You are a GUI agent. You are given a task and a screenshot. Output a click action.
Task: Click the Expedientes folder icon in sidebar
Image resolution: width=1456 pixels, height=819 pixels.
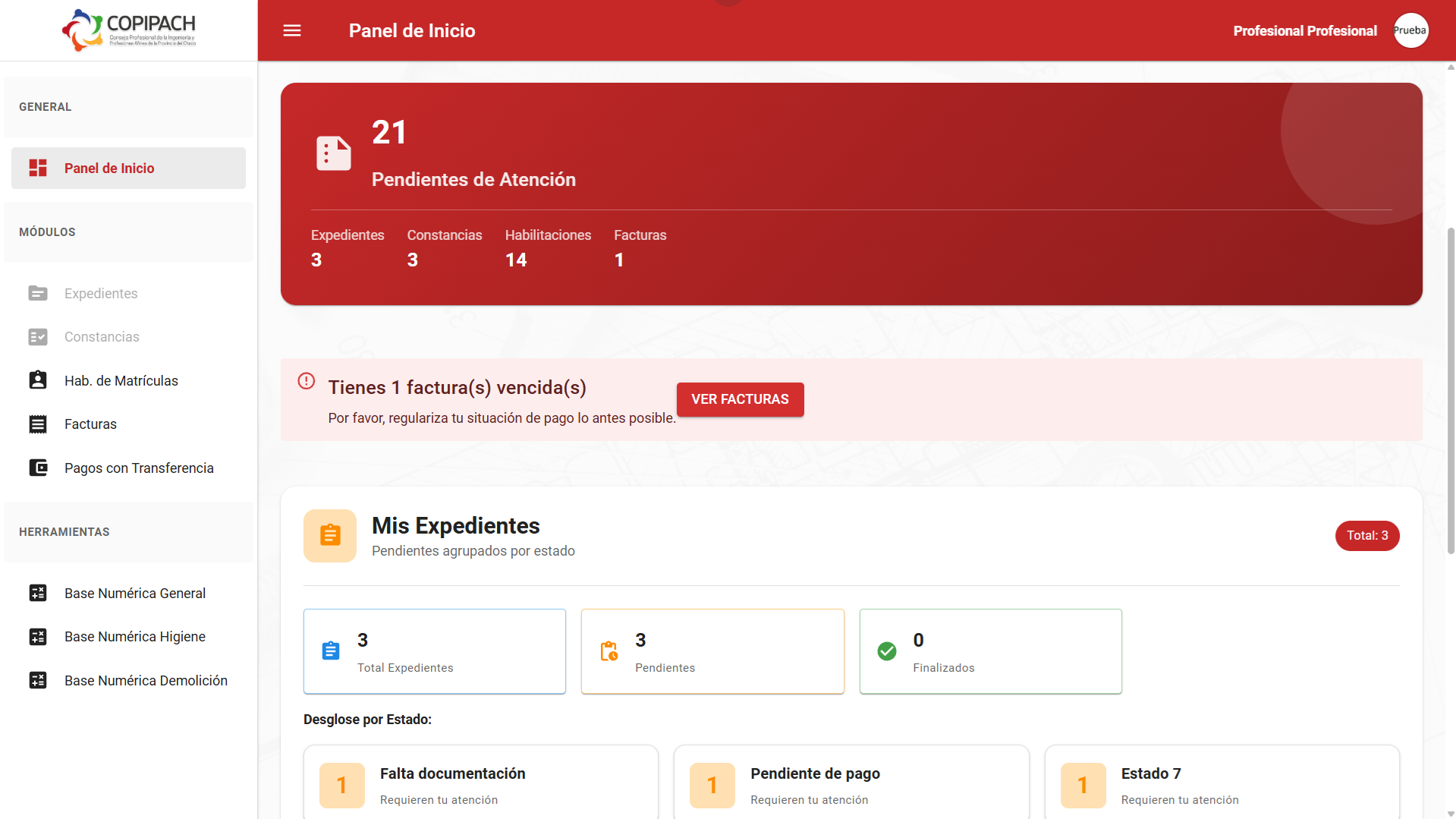coord(38,293)
